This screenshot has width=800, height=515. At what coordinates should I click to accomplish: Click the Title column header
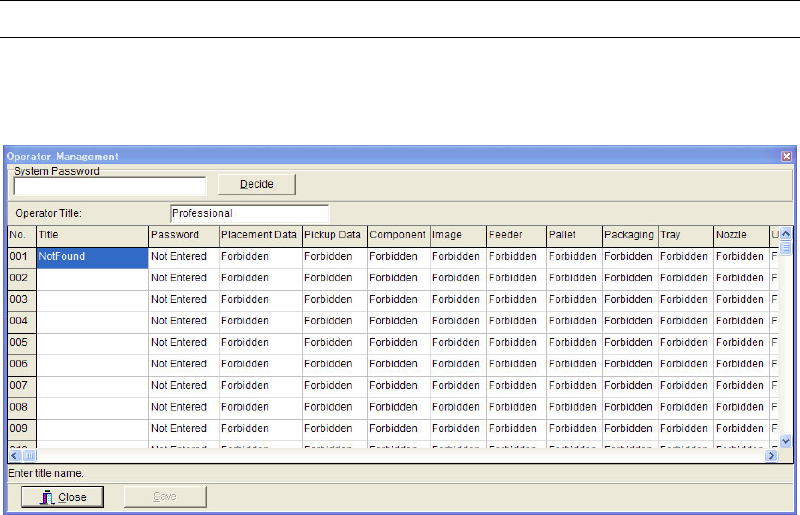tap(92, 235)
